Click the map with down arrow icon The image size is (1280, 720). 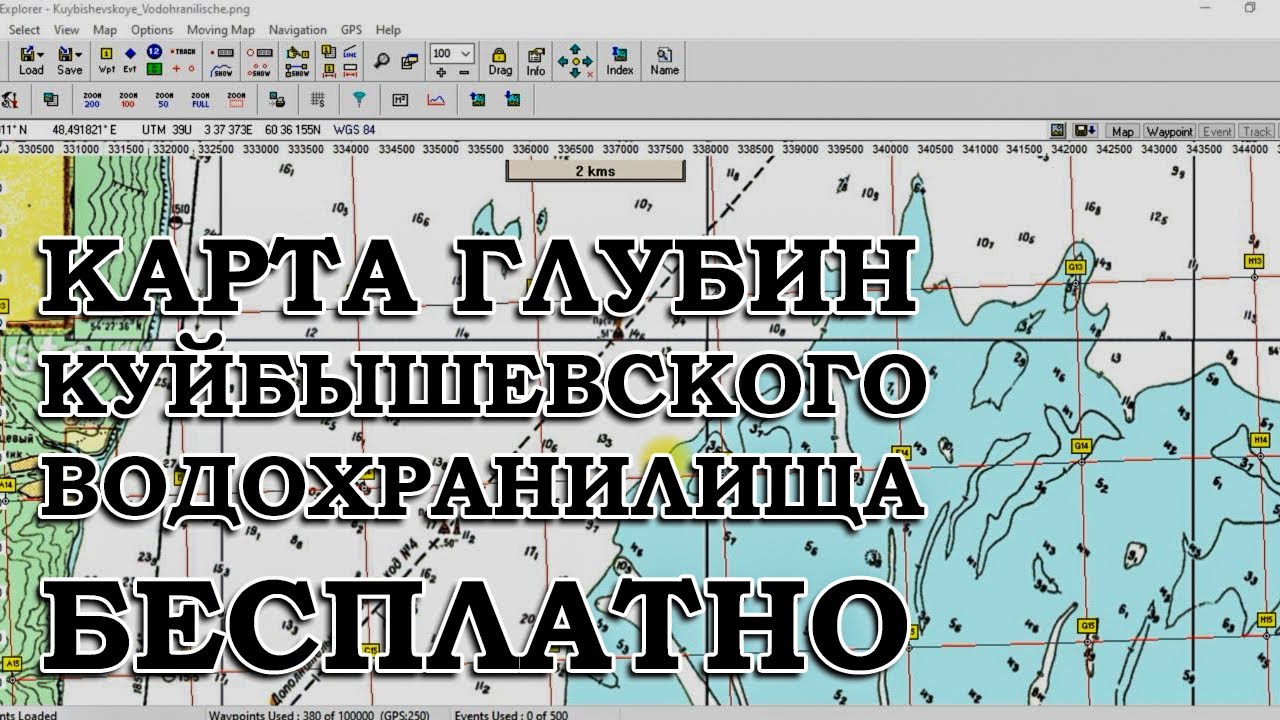pyautogui.click(x=513, y=100)
